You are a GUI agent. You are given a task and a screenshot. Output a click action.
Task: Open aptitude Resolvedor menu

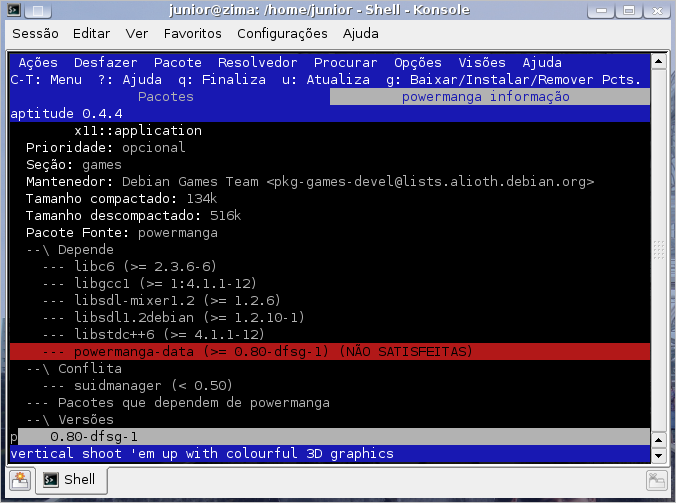tap(257, 62)
